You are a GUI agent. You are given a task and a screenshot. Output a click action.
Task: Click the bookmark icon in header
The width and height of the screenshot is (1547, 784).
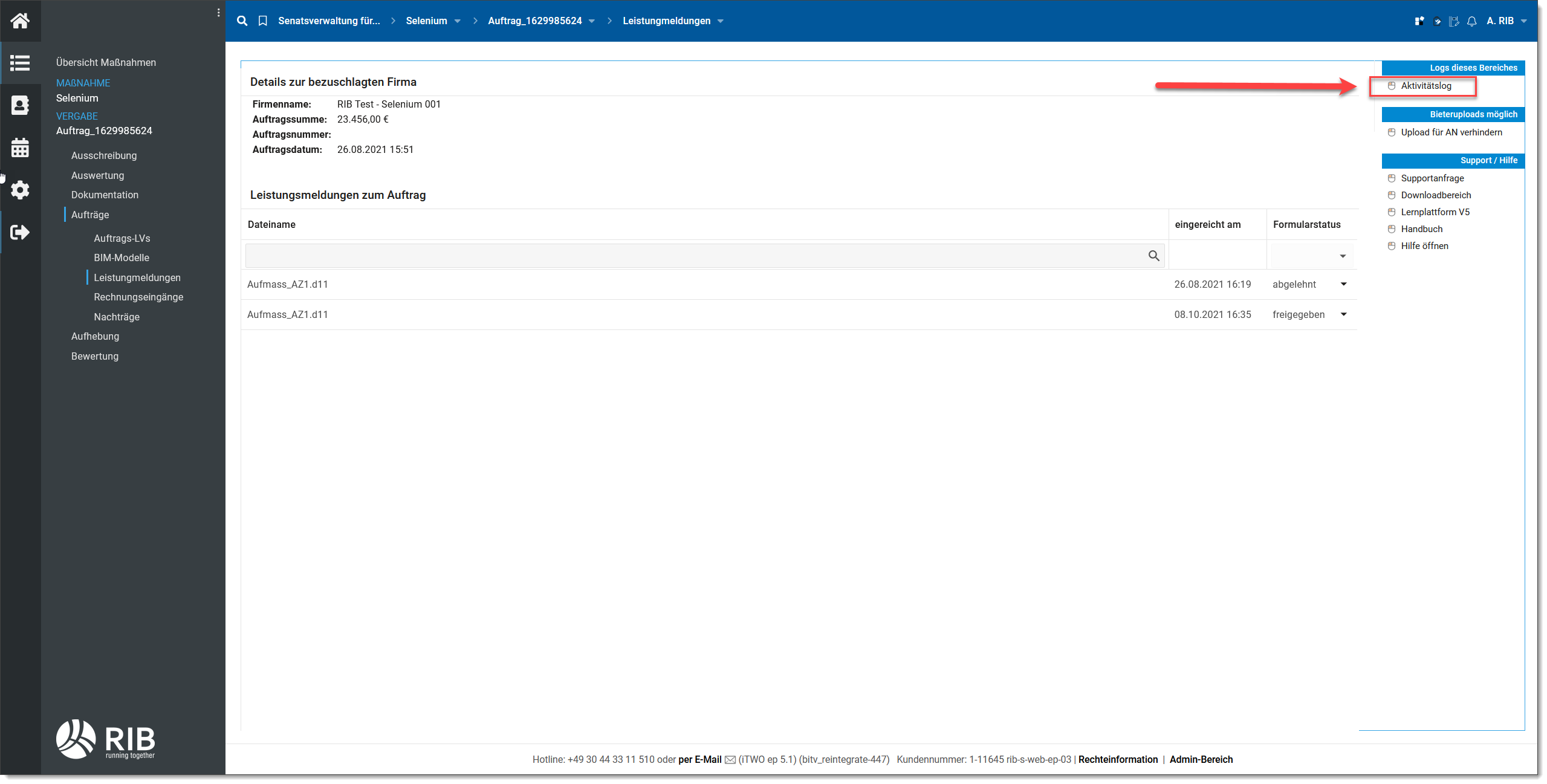click(x=262, y=21)
